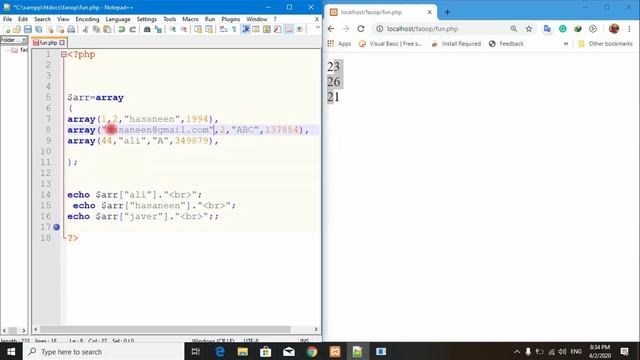Click the Google Translate extension icon

click(x=547, y=29)
